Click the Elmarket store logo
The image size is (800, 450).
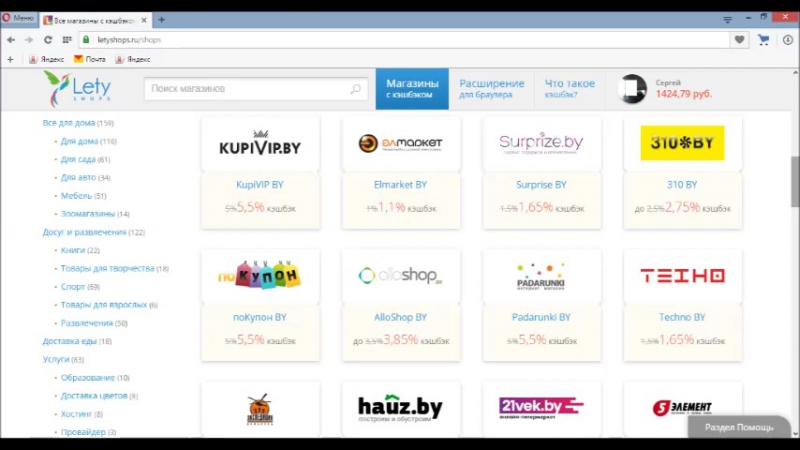click(401, 143)
